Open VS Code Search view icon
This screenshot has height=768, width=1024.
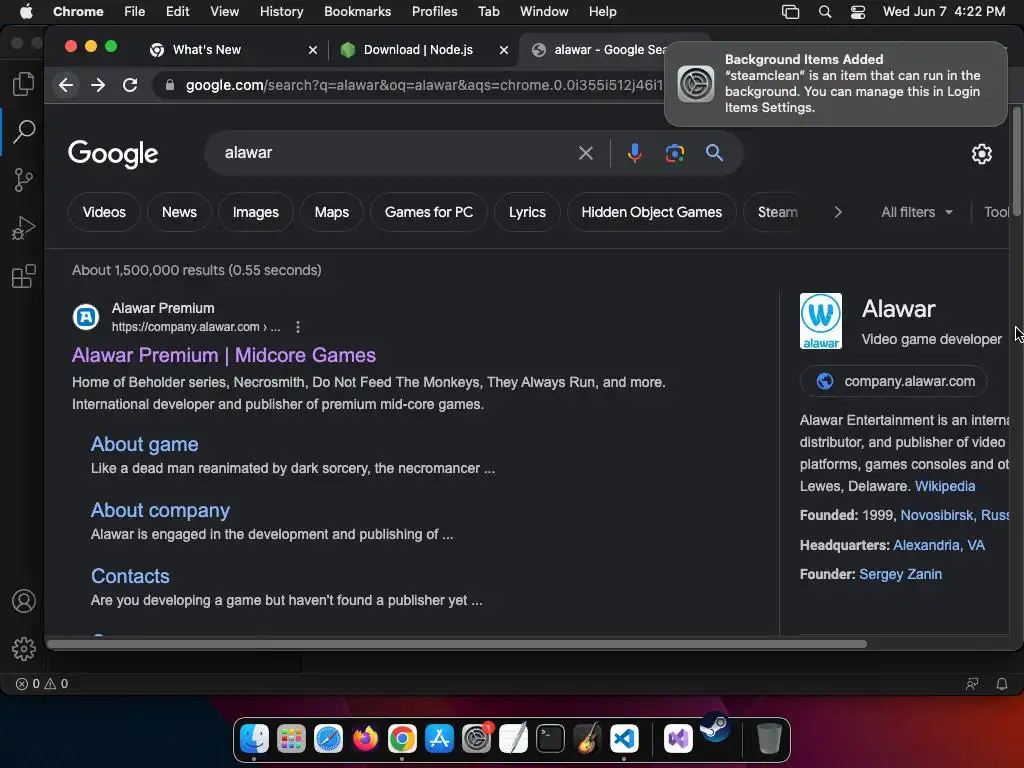[x=24, y=131]
